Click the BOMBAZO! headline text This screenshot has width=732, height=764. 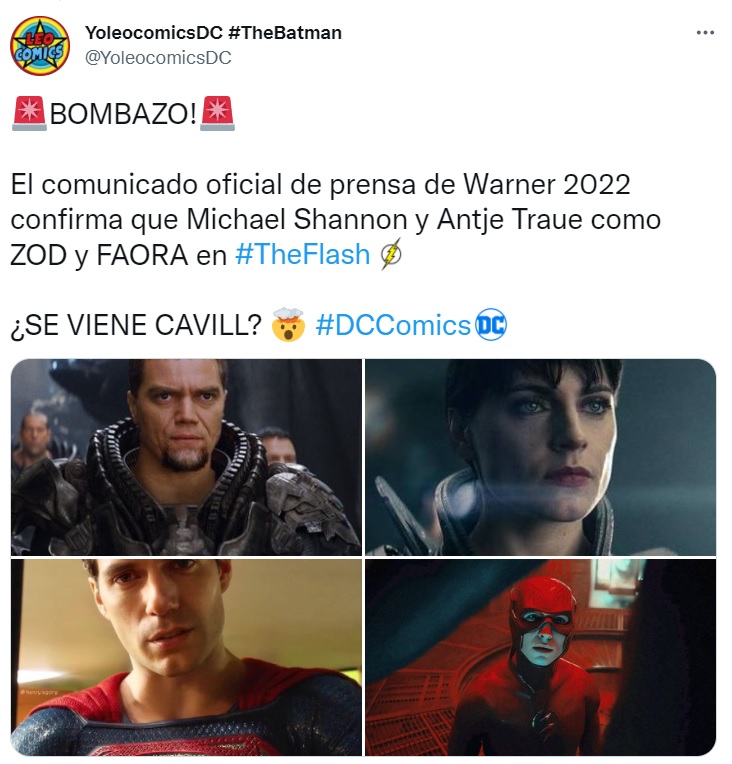coord(123,114)
